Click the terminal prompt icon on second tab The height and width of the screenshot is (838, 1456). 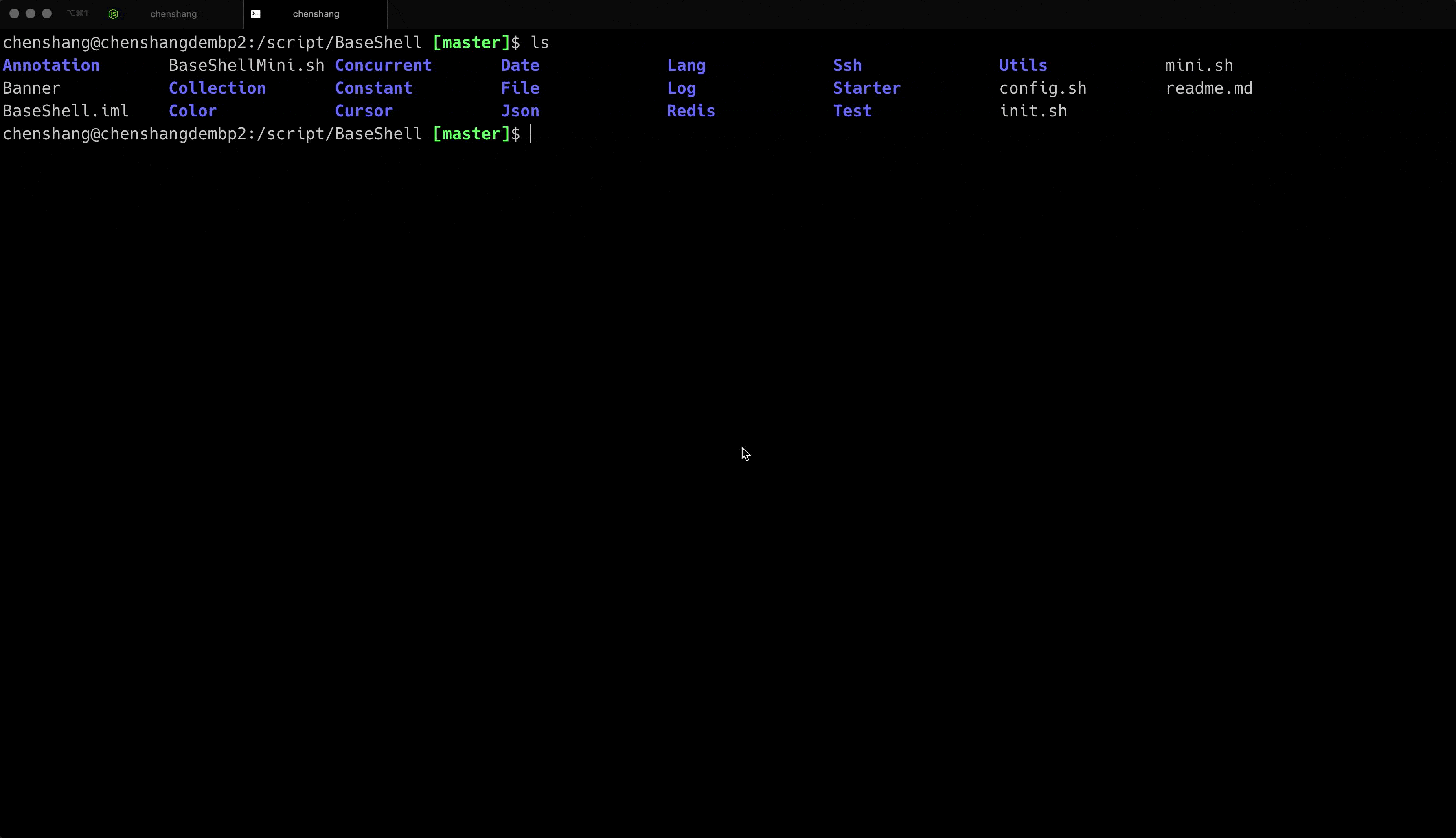256,14
